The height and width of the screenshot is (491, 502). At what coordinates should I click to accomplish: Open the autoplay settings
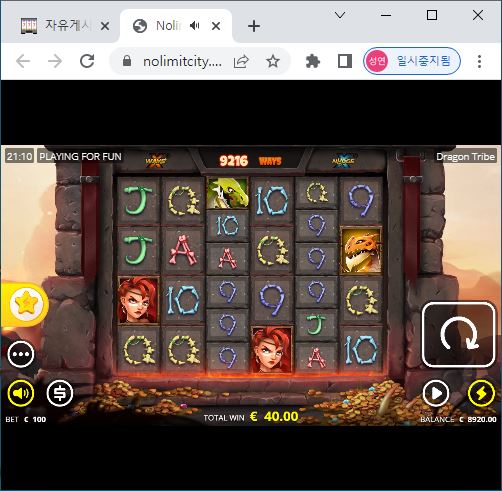point(436,394)
